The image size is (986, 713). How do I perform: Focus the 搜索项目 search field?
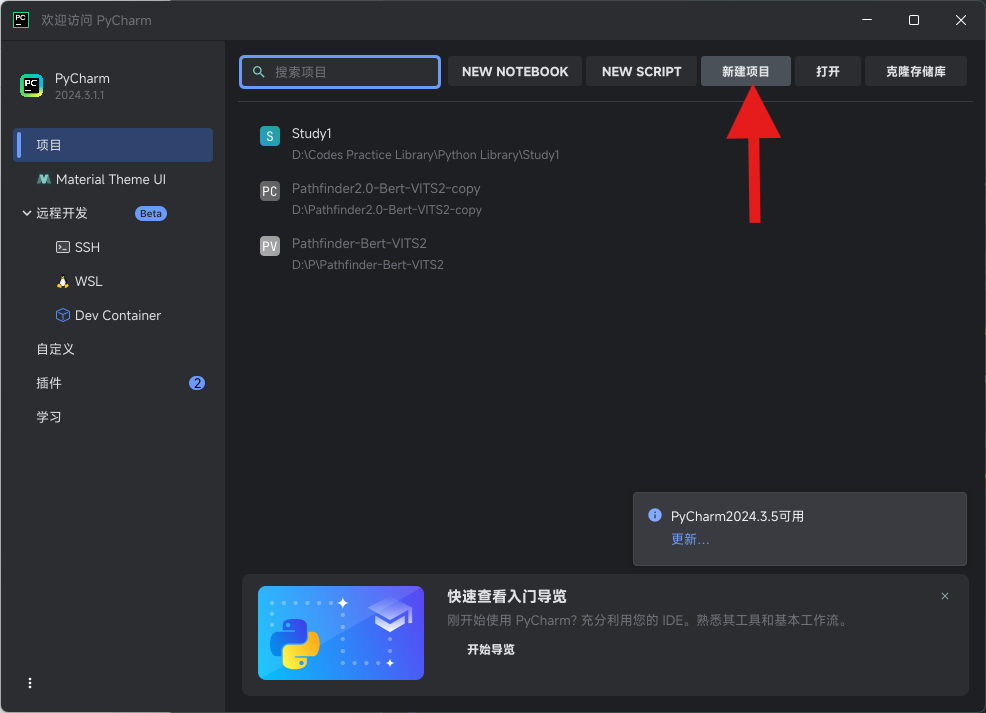coord(340,72)
